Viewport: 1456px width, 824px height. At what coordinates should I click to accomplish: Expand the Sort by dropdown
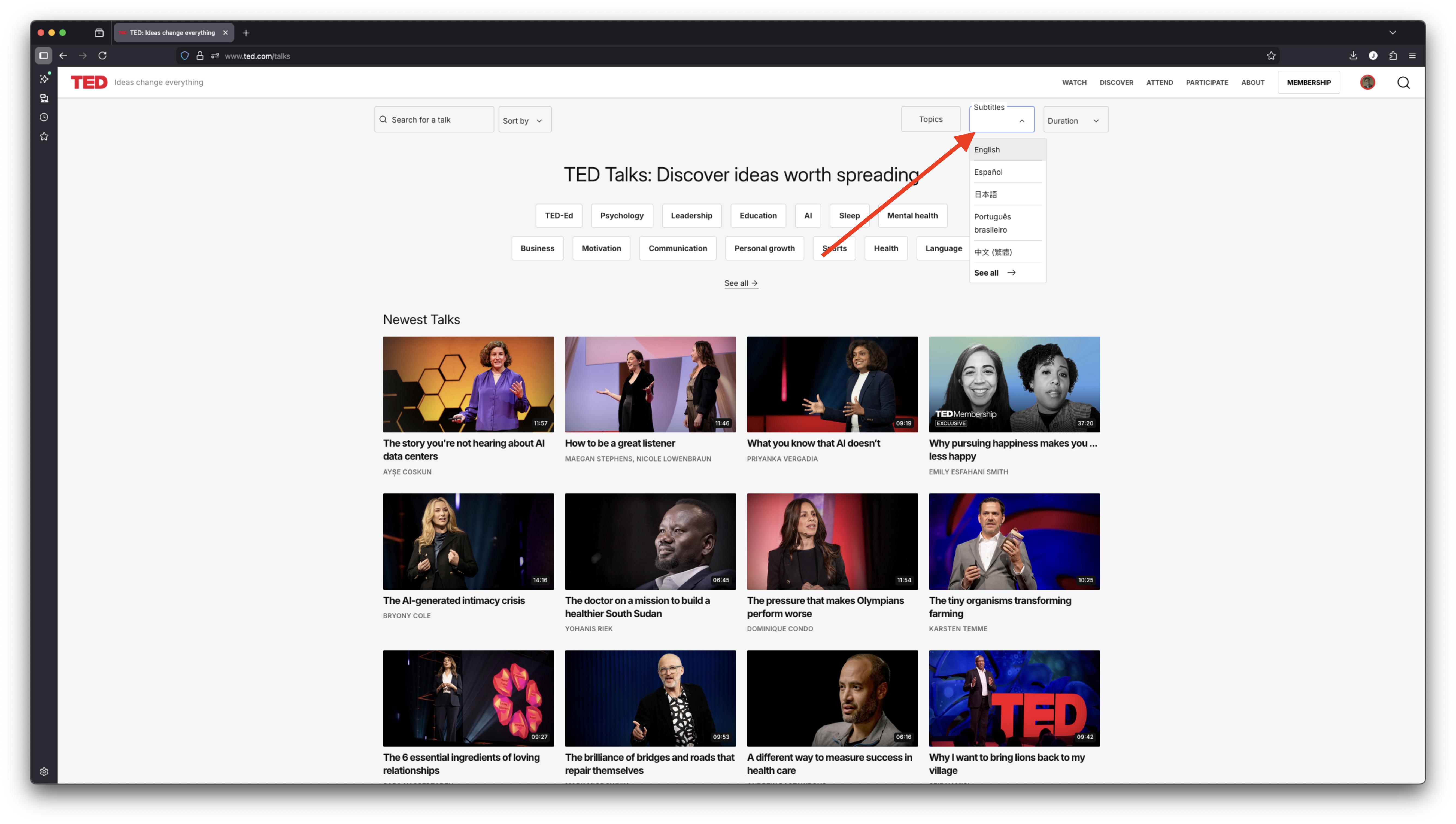[524, 120]
